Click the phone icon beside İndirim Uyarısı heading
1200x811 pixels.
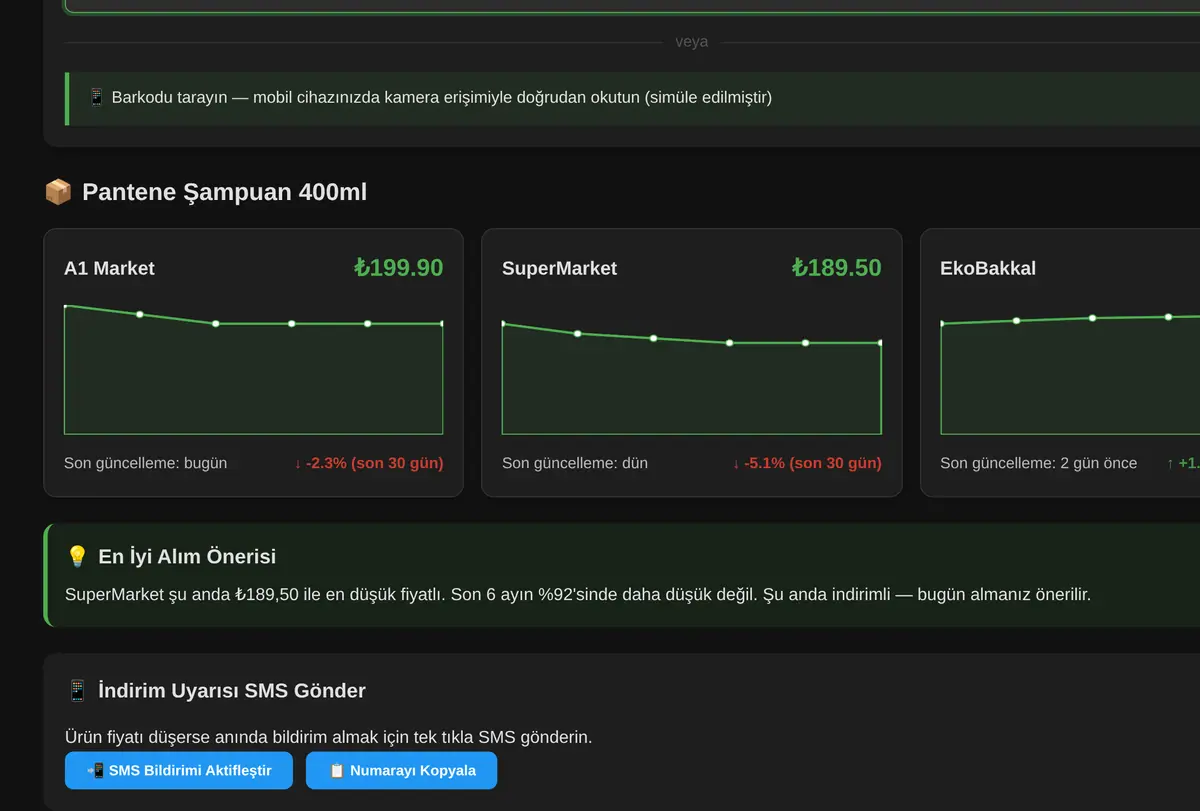click(x=77, y=691)
